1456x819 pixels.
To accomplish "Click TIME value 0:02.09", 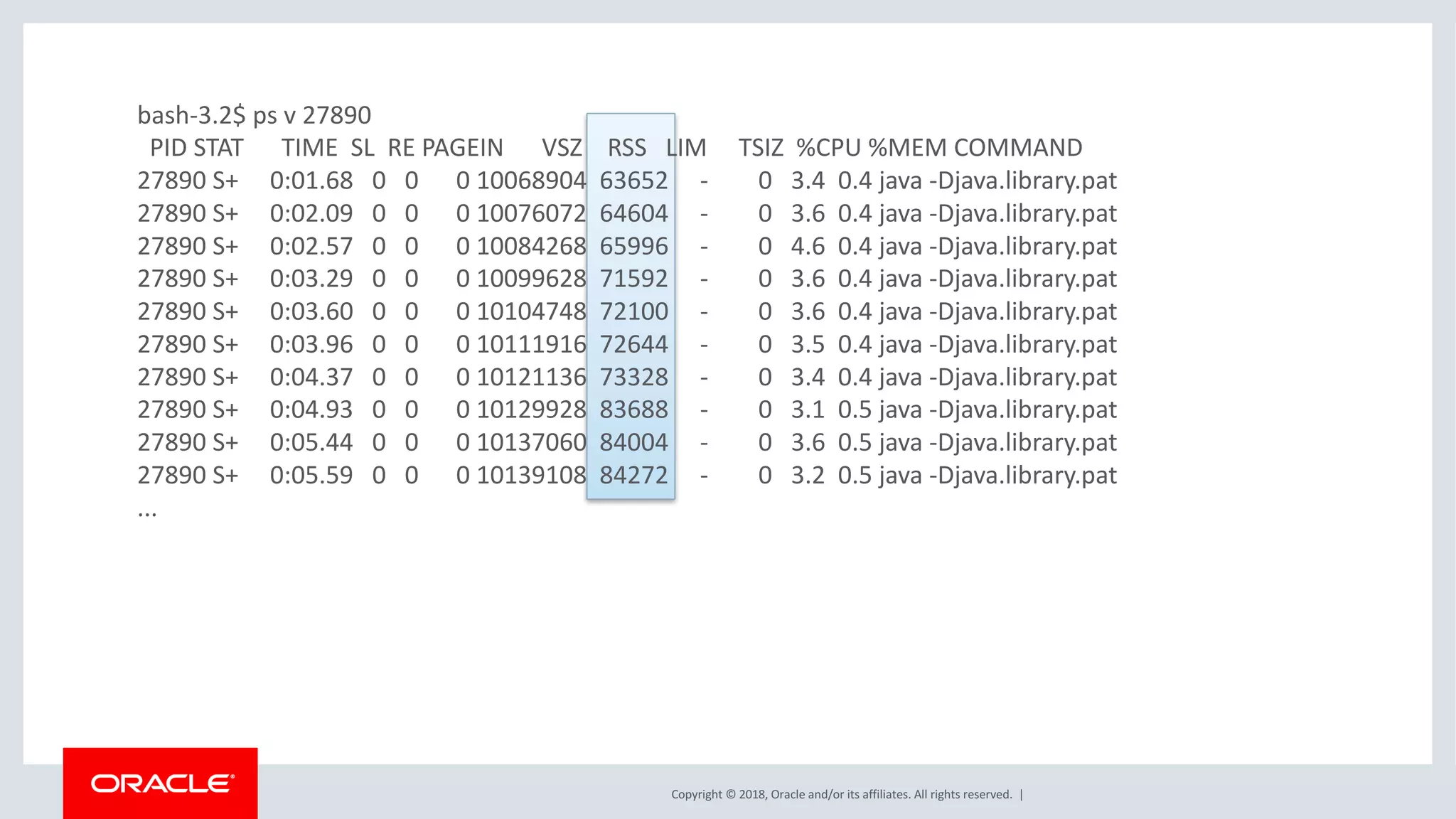I will (311, 213).
